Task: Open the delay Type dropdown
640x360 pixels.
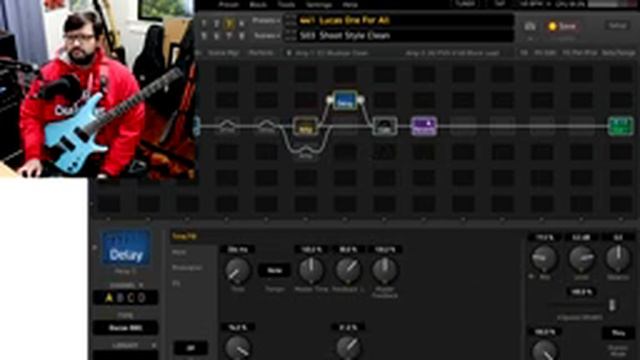Action: click(125, 328)
